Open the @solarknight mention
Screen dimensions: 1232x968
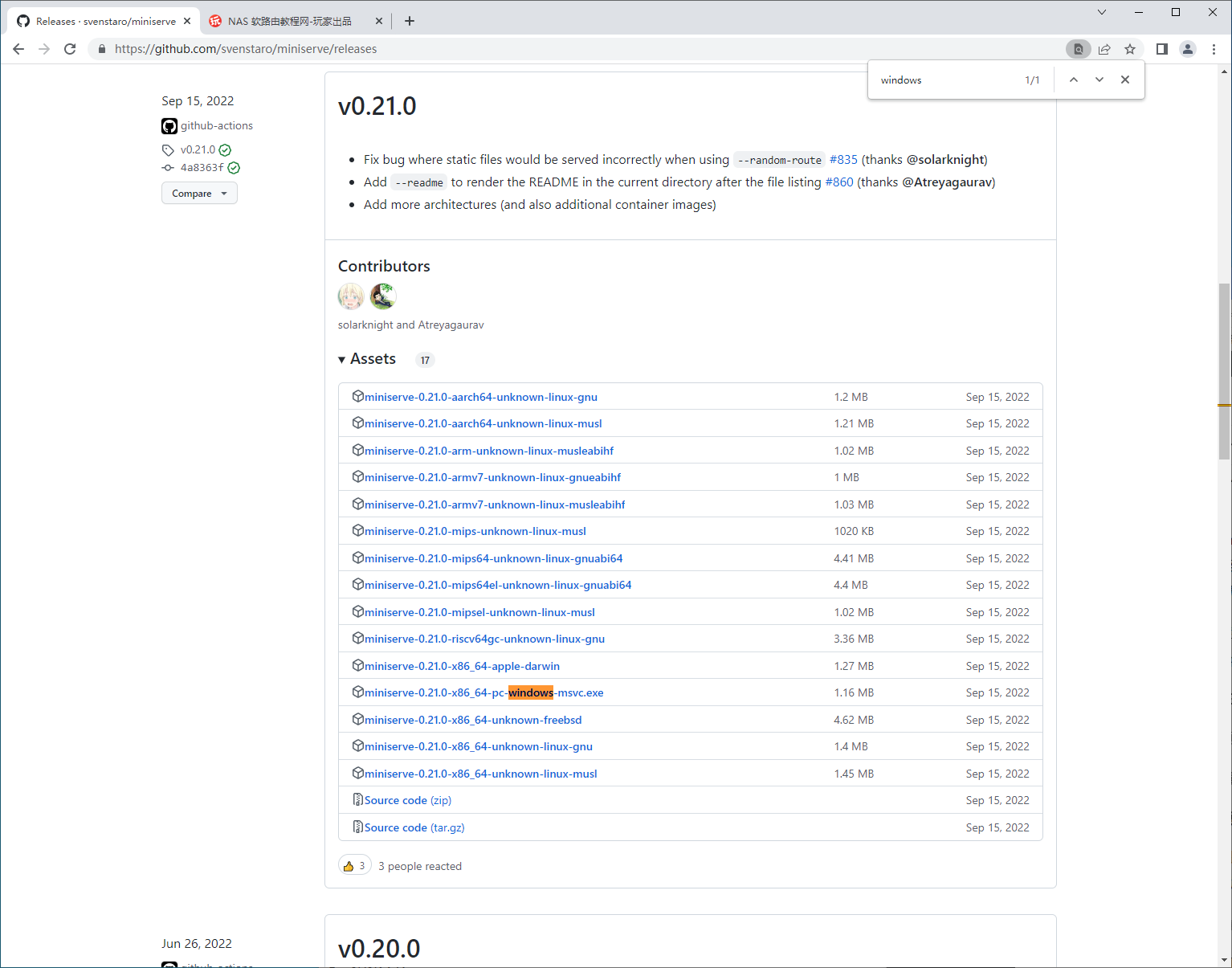(x=945, y=160)
